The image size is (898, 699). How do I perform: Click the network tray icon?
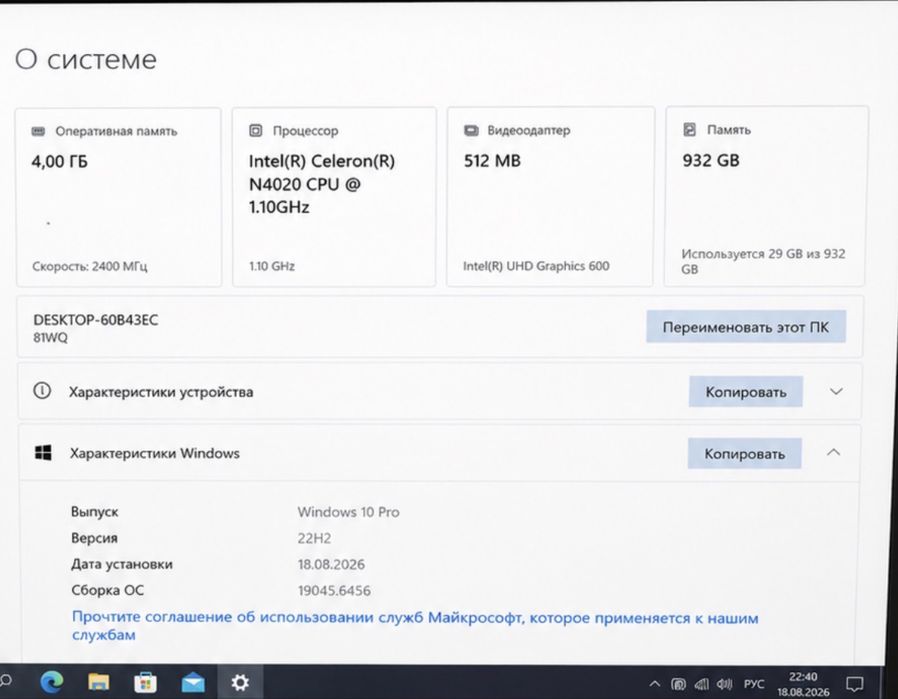click(x=702, y=684)
